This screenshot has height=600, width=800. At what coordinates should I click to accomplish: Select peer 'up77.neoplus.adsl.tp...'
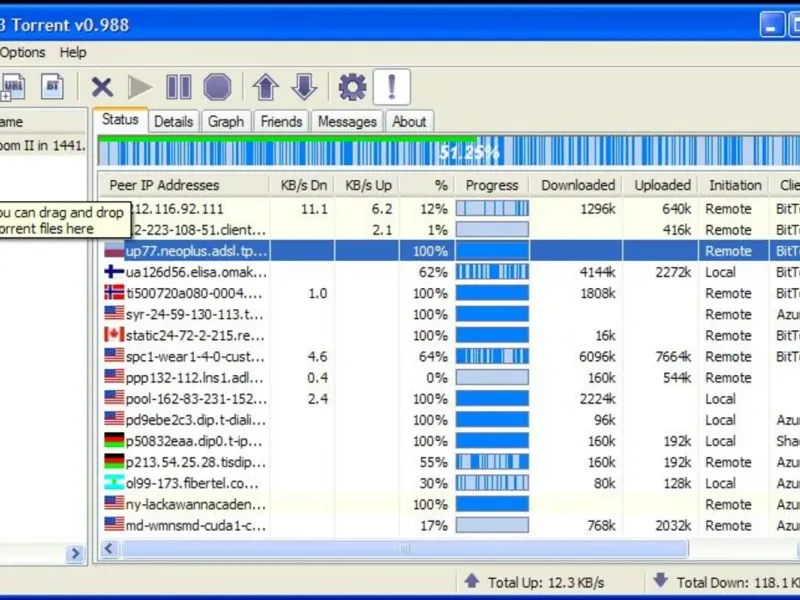[x=196, y=251]
